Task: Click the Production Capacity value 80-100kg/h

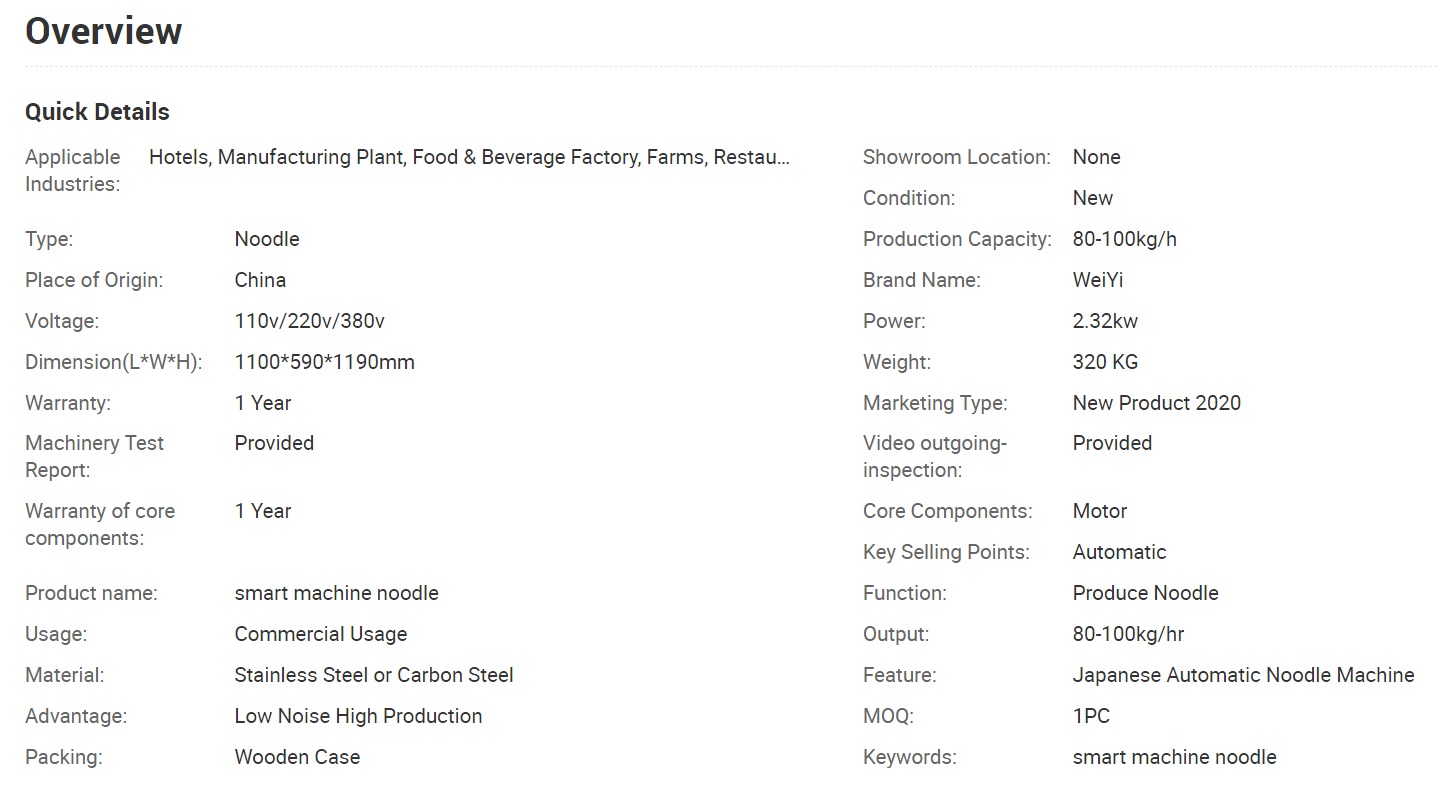Action: 1125,239
